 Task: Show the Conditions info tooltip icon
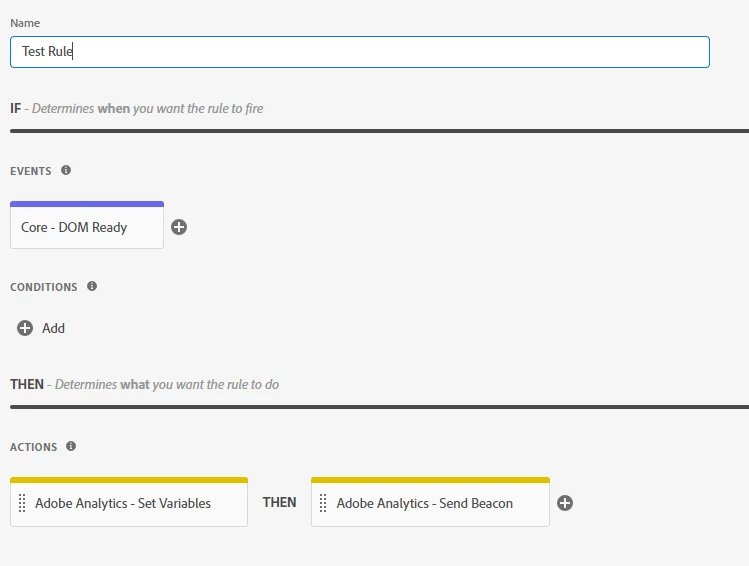[x=92, y=286]
